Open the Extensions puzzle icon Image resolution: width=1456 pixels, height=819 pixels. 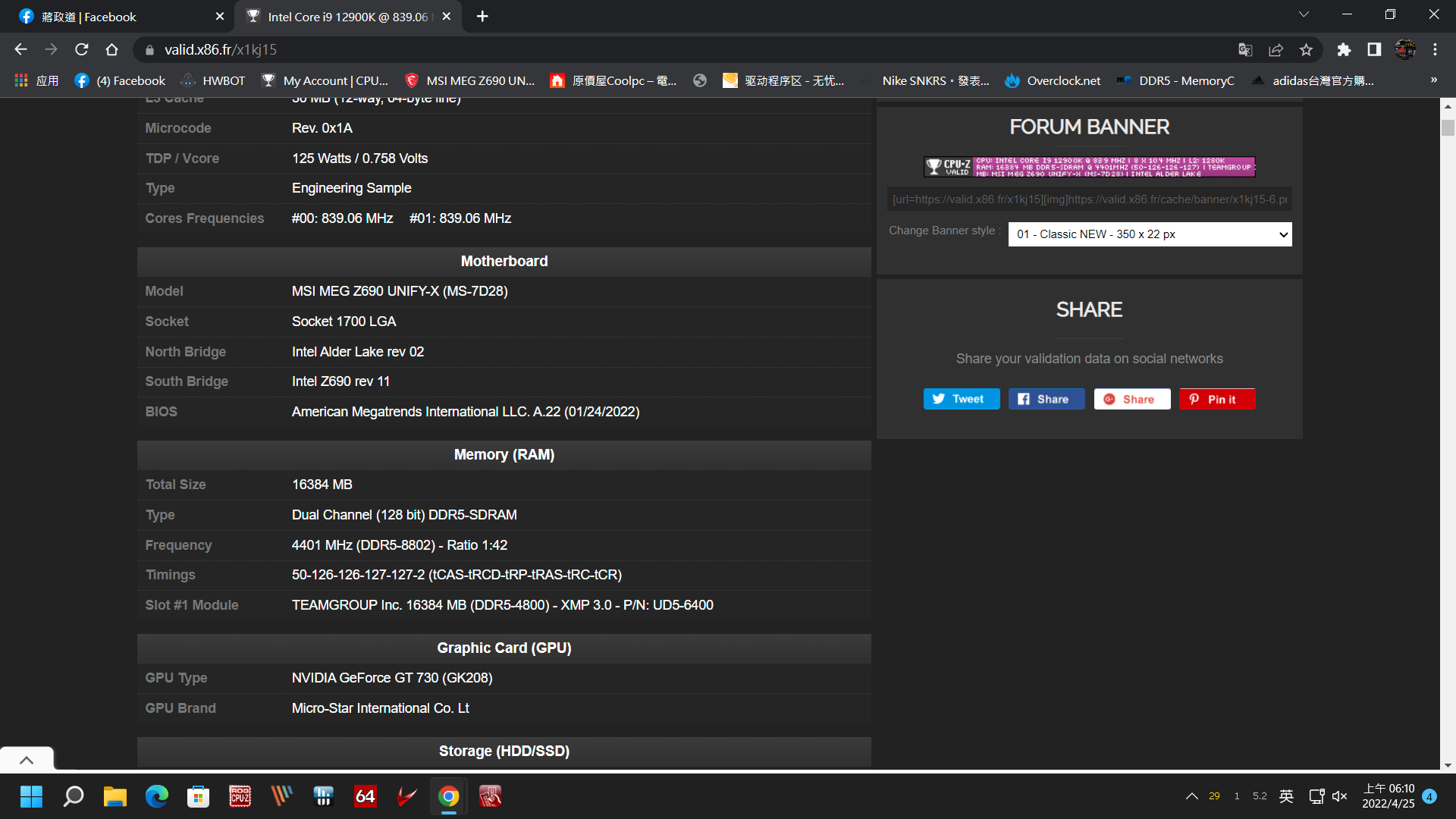tap(1344, 49)
